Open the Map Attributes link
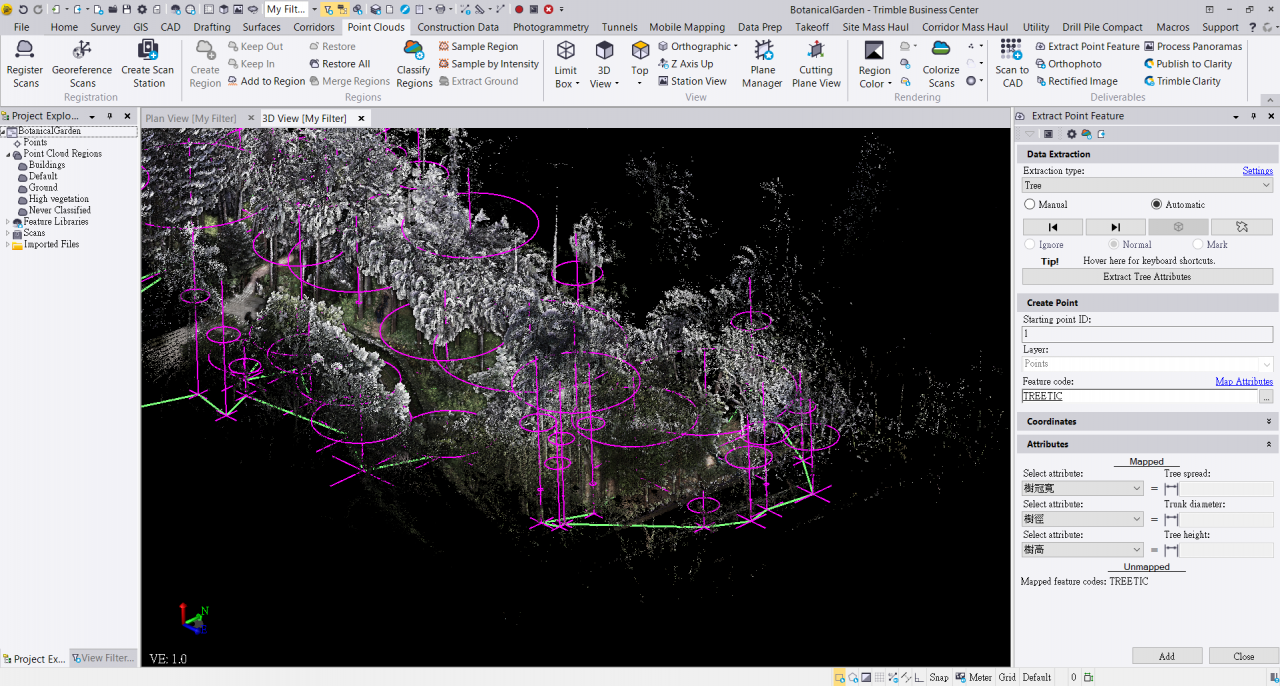This screenshot has height=686, width=1280. (1244, 381)
